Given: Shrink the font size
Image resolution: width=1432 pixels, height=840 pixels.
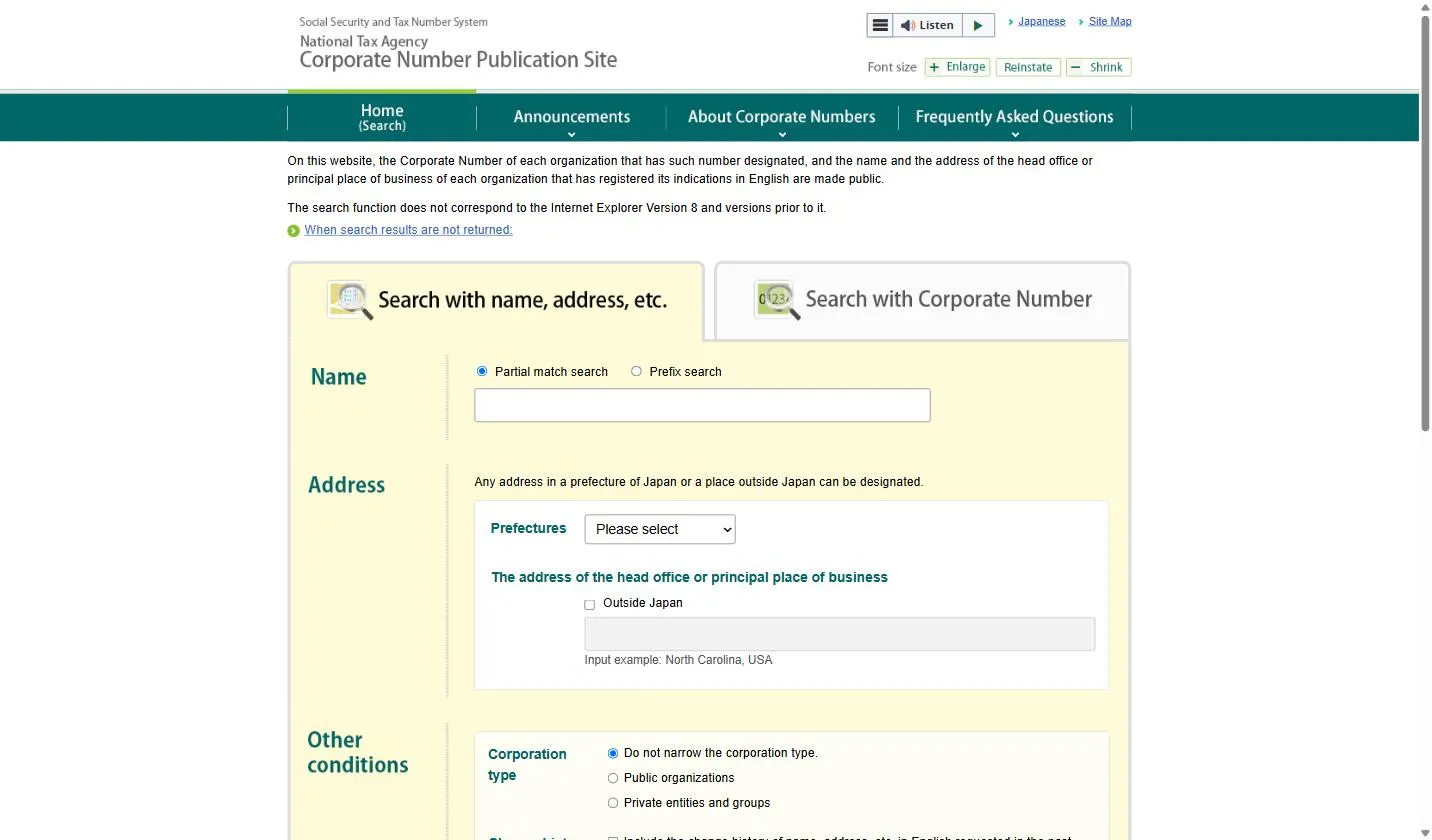Looking at the screenshot, I should tap(1098, 67).
